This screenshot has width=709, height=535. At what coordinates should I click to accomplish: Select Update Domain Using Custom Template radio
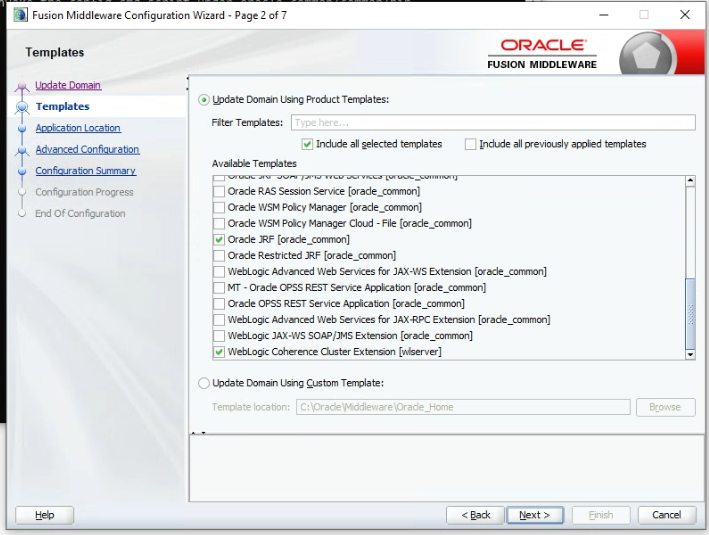tap(204, 383)
